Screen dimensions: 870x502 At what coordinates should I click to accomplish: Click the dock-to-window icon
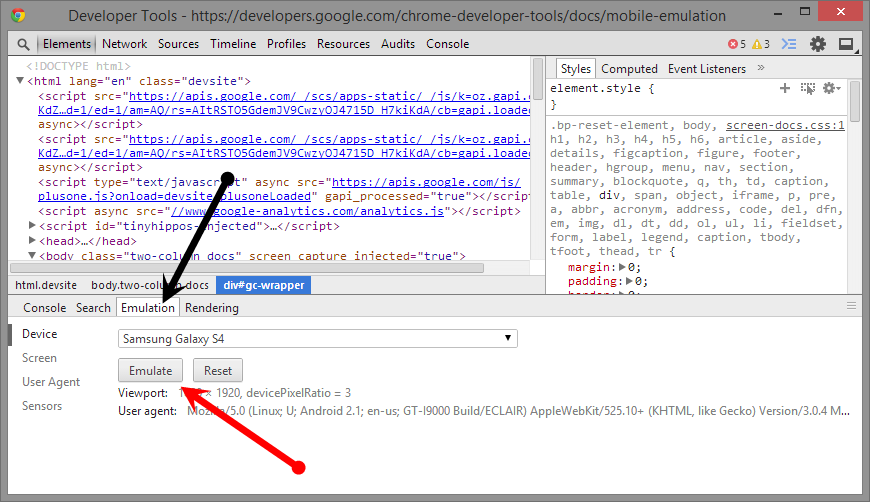846,44
